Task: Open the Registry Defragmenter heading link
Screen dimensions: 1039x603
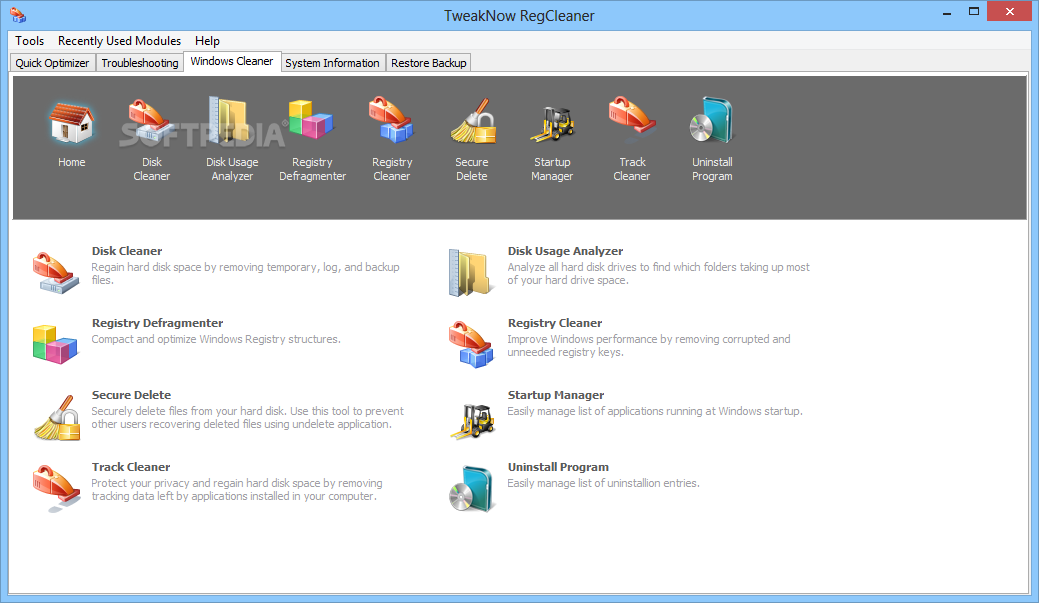Action: [x=157, y=323]
